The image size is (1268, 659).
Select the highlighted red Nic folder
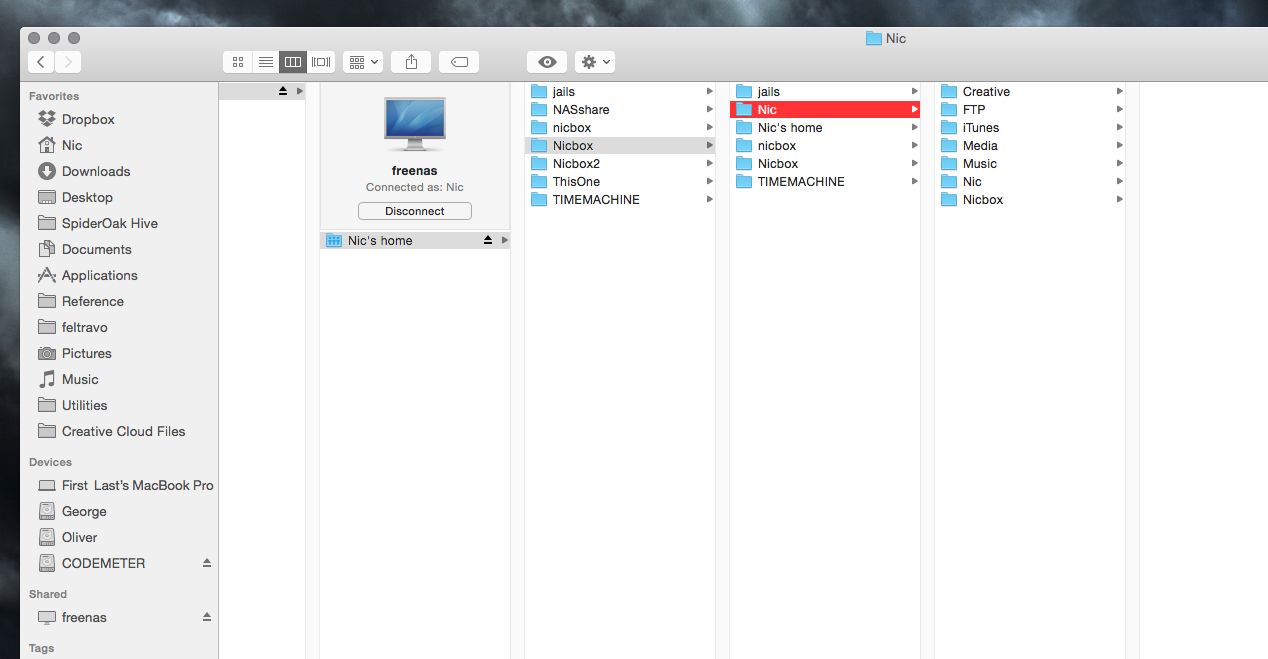coord(825,109)
